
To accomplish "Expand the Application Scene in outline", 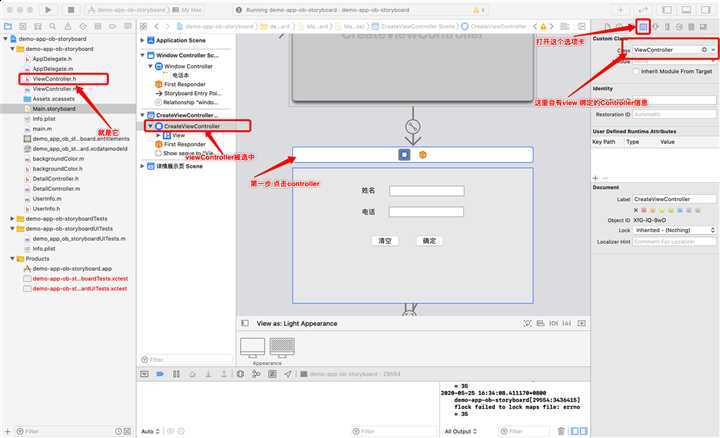I will [142, 40].
